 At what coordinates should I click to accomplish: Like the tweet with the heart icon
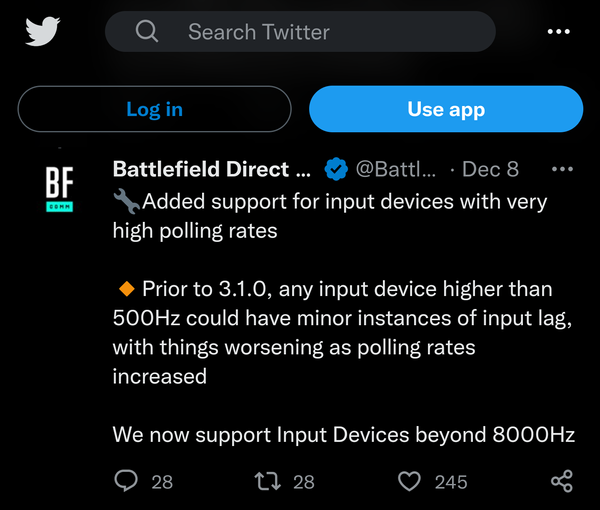(x=410, y=481)
